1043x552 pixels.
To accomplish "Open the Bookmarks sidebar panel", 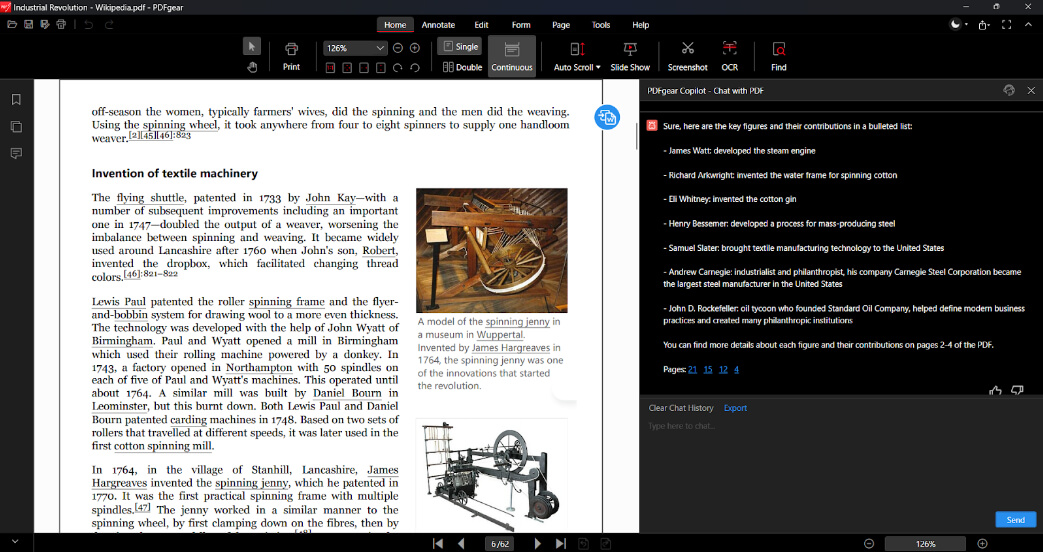I will [16, 99].
